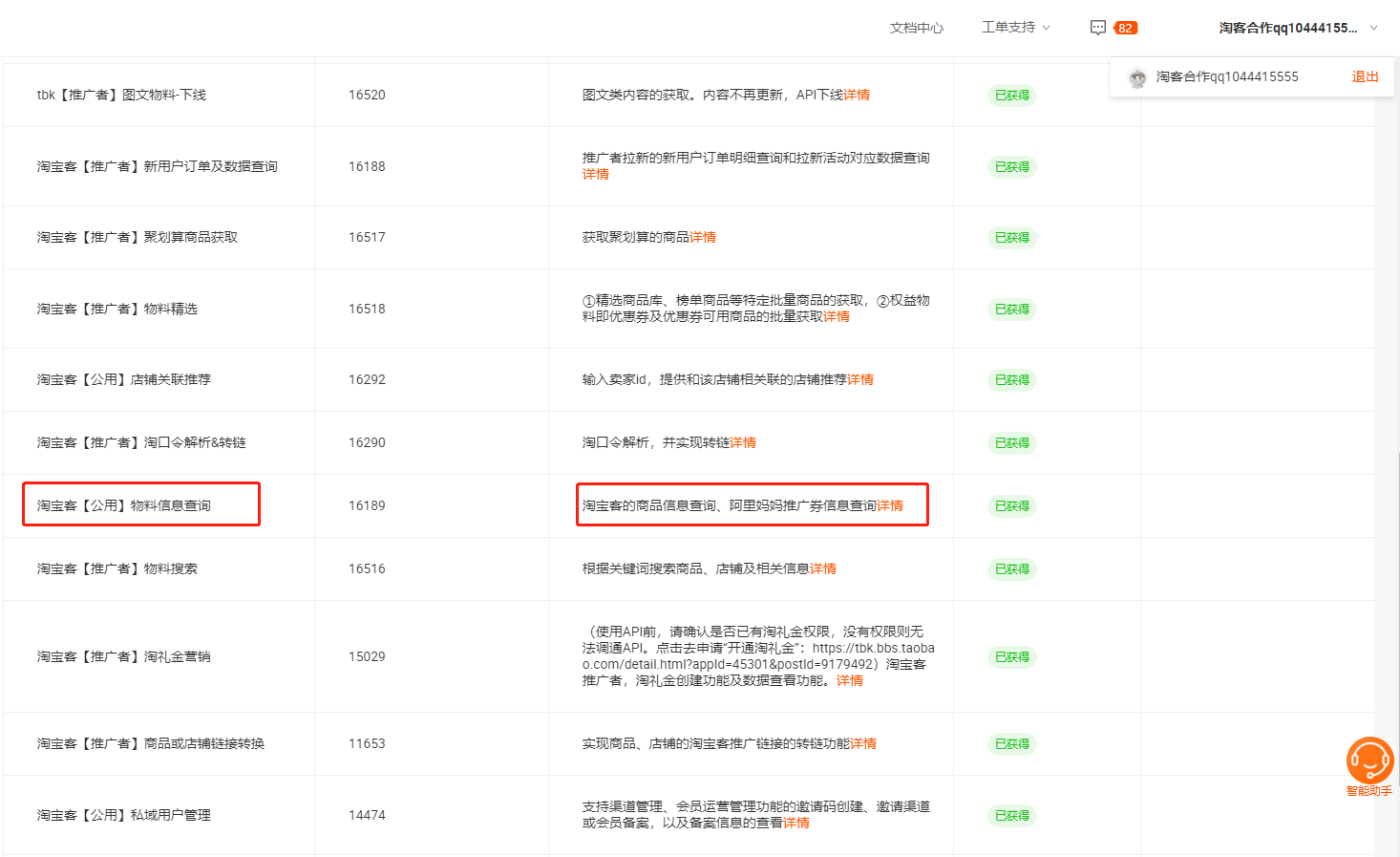Open 详情 for 淘礼金营销 description
Viewport: 1400px width, 857px height.
(850, 680)
